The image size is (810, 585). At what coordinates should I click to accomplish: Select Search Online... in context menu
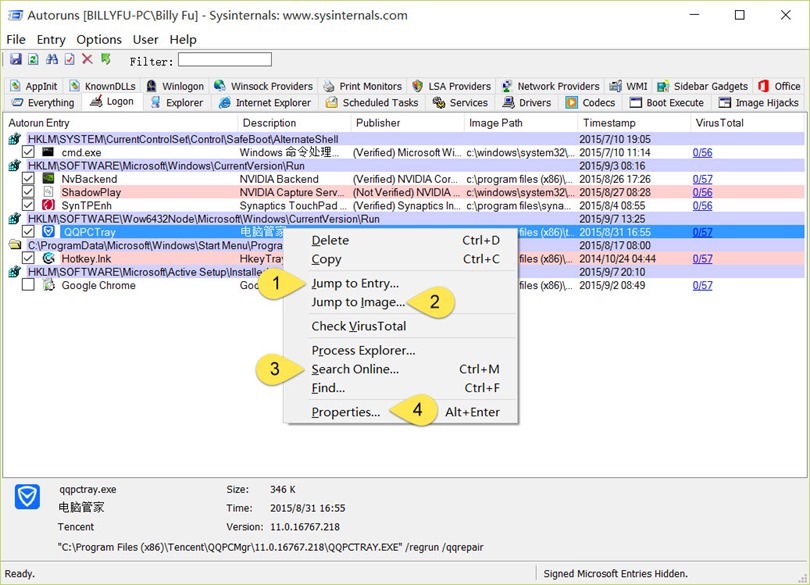[401, 370]
